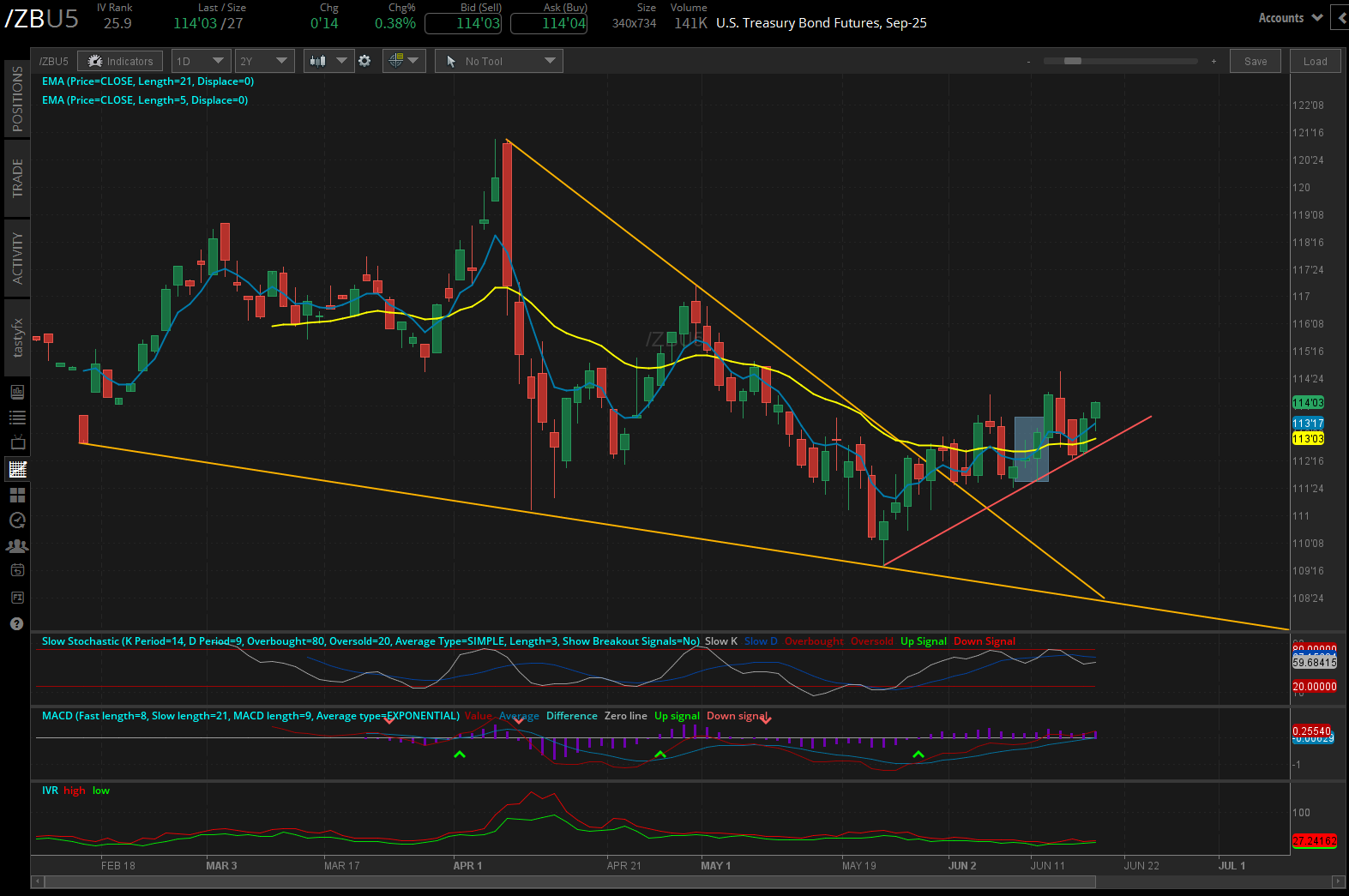Open the ACTIVITY side tab
Screen dimensions: 1349x896
17,258
